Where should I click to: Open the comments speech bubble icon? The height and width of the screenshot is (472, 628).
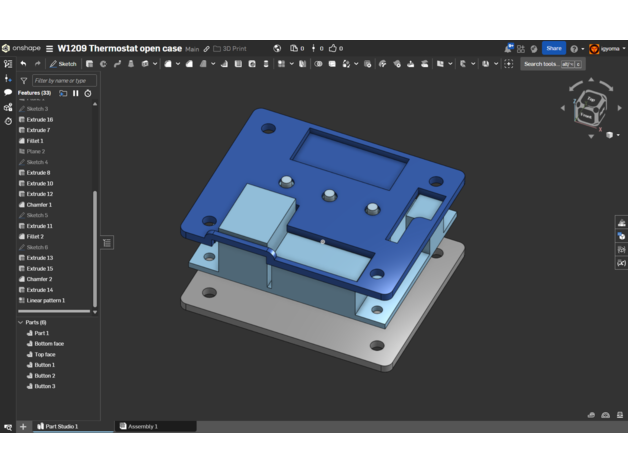[x=8, y=92]
